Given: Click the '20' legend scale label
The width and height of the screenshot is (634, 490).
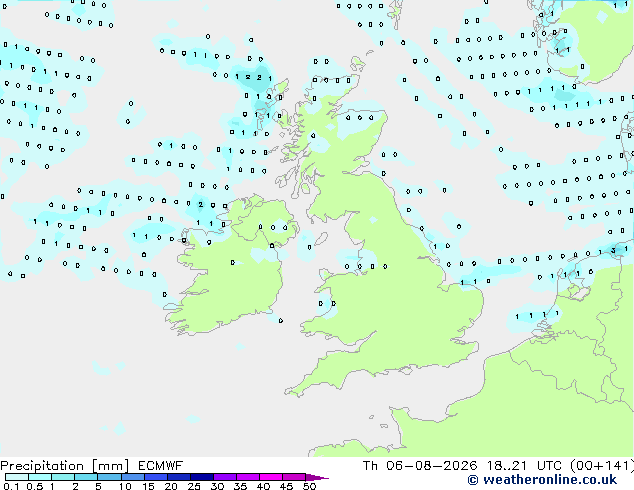Looking at the screenshot, I should 171,486.
